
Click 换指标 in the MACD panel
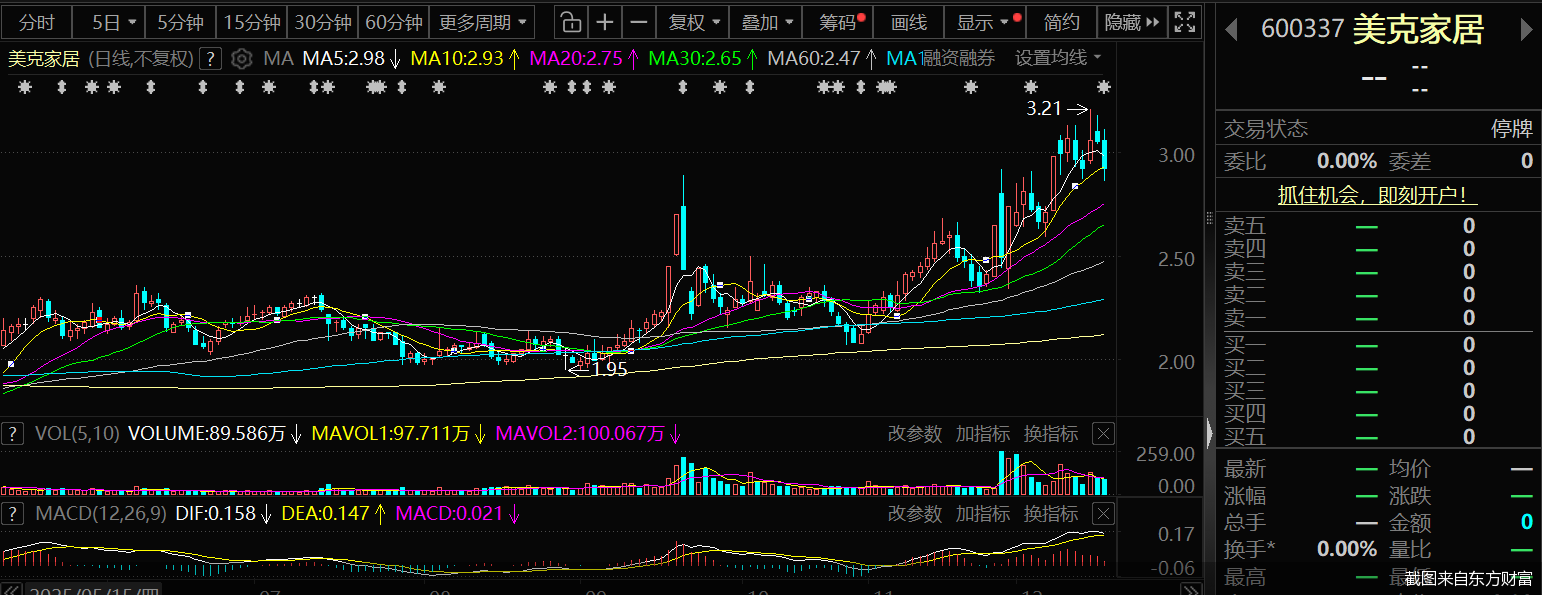click(x=1050, y=514)
